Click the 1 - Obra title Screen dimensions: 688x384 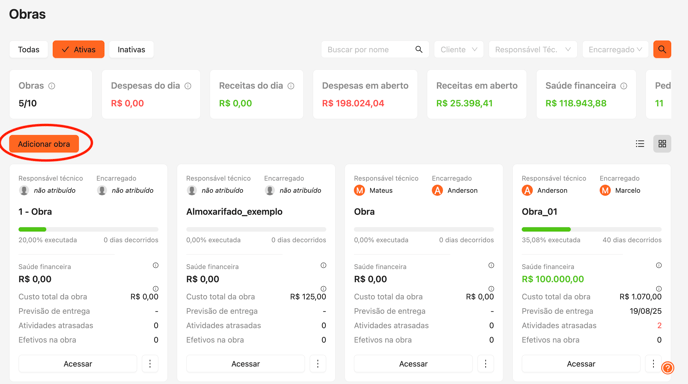point(35,212)
